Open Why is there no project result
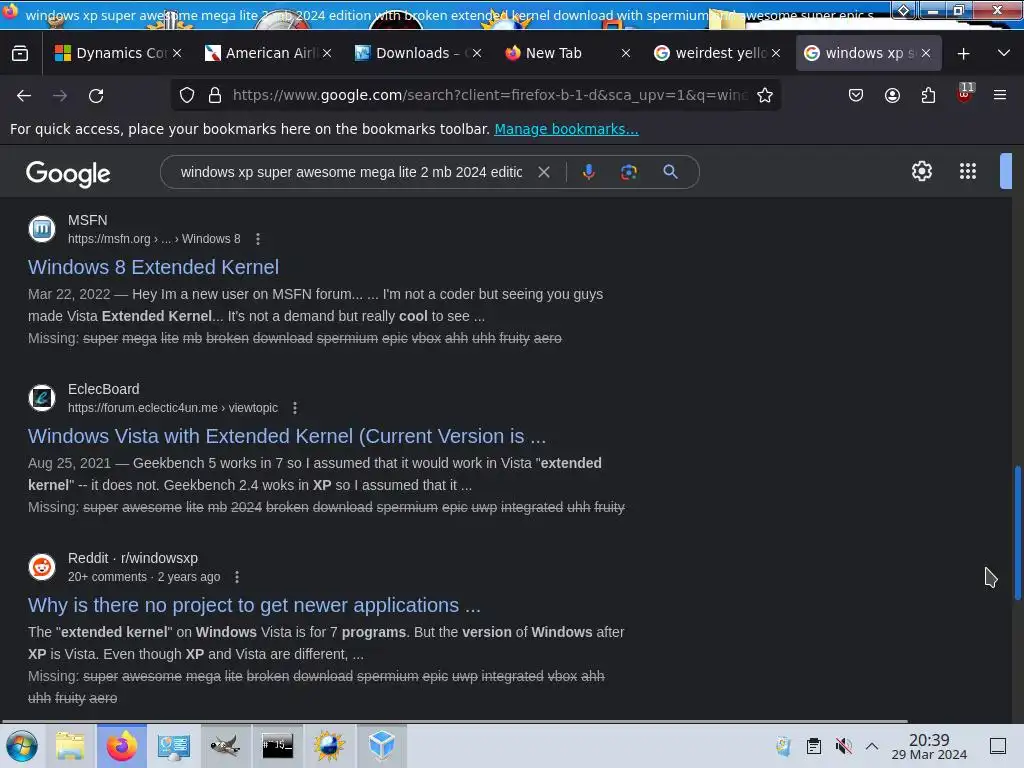 tap(254, 605)
